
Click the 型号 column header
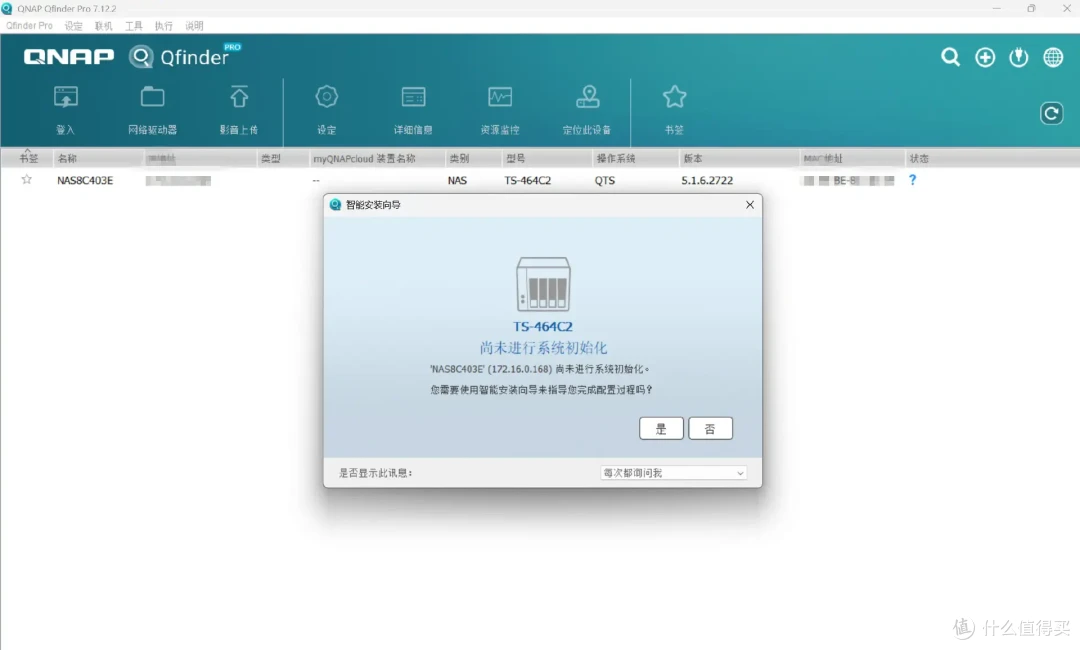click(516, 158)
